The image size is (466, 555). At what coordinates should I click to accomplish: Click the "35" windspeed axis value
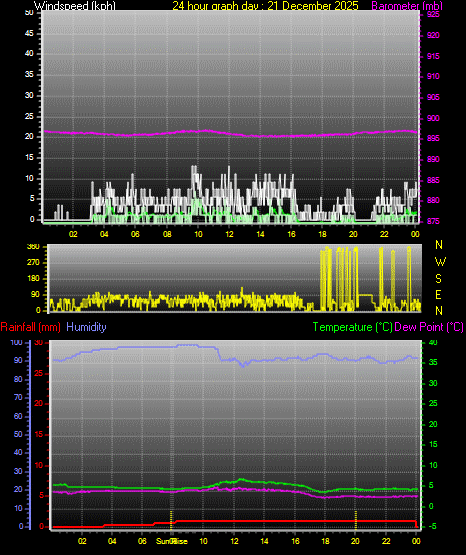(29, 74)
